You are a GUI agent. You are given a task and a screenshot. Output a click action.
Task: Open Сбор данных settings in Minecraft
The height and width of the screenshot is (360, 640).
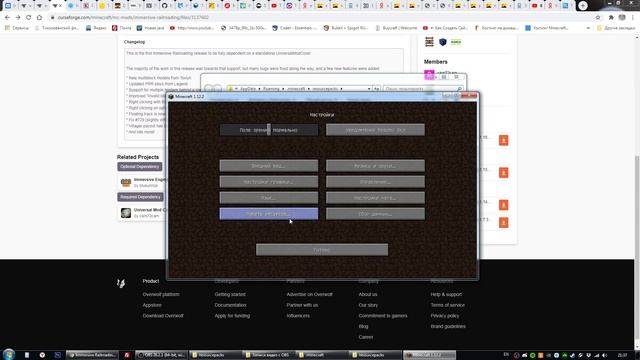coord(375,214)
